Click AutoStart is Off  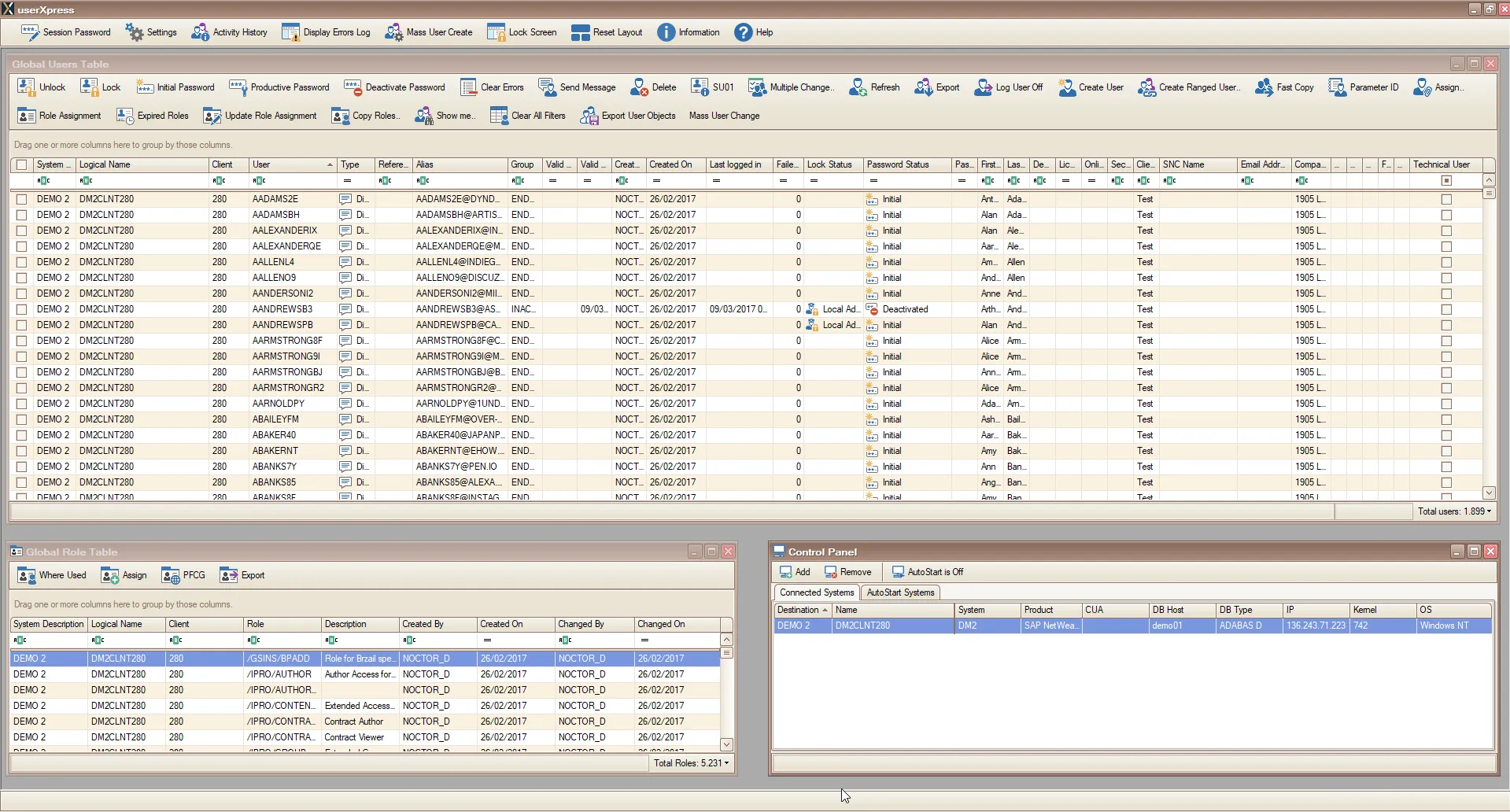pyautogui.click(x=927, y=572)
